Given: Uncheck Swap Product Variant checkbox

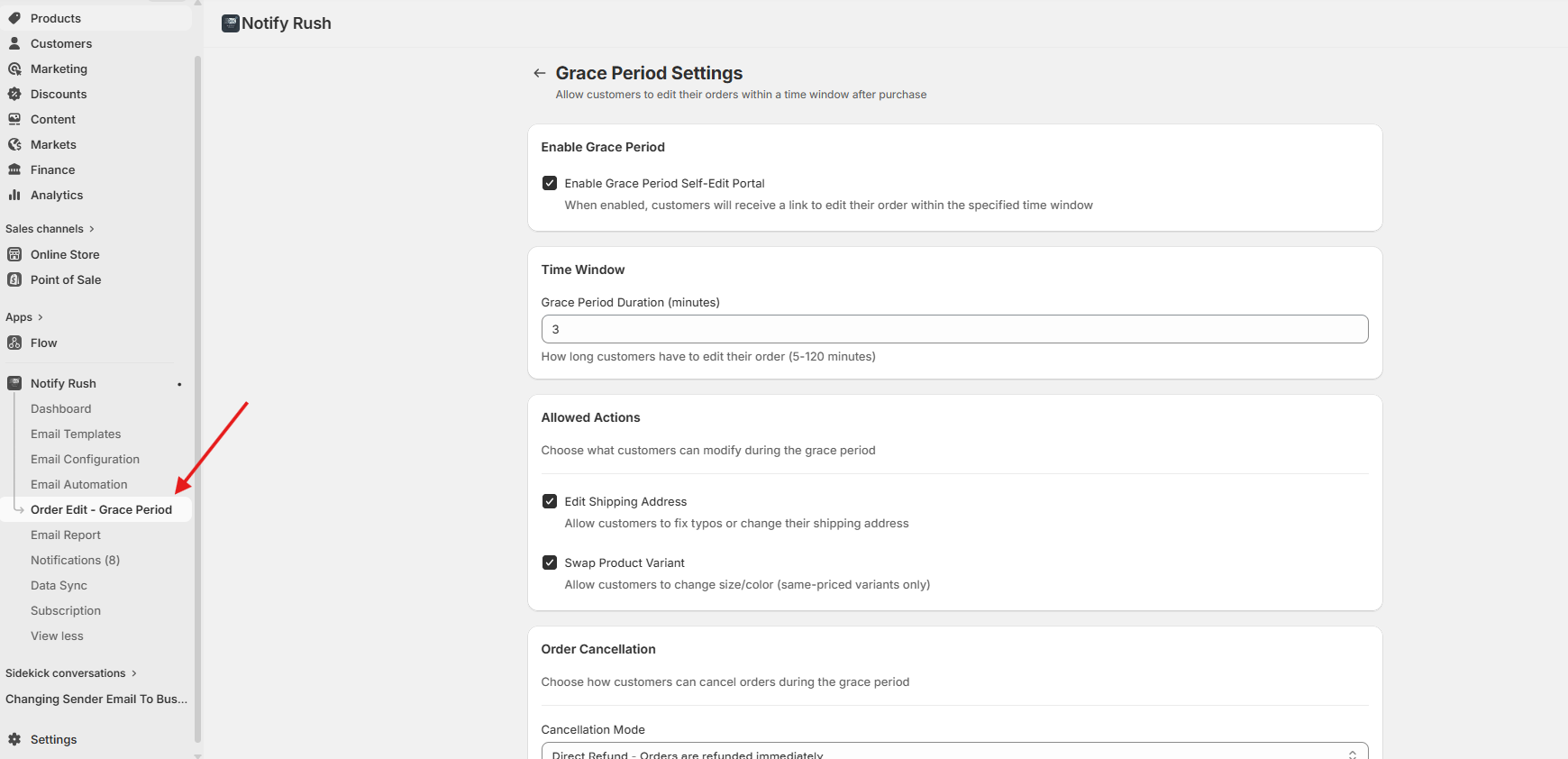Looking at the screenshot, I should (x=550, y=562).
